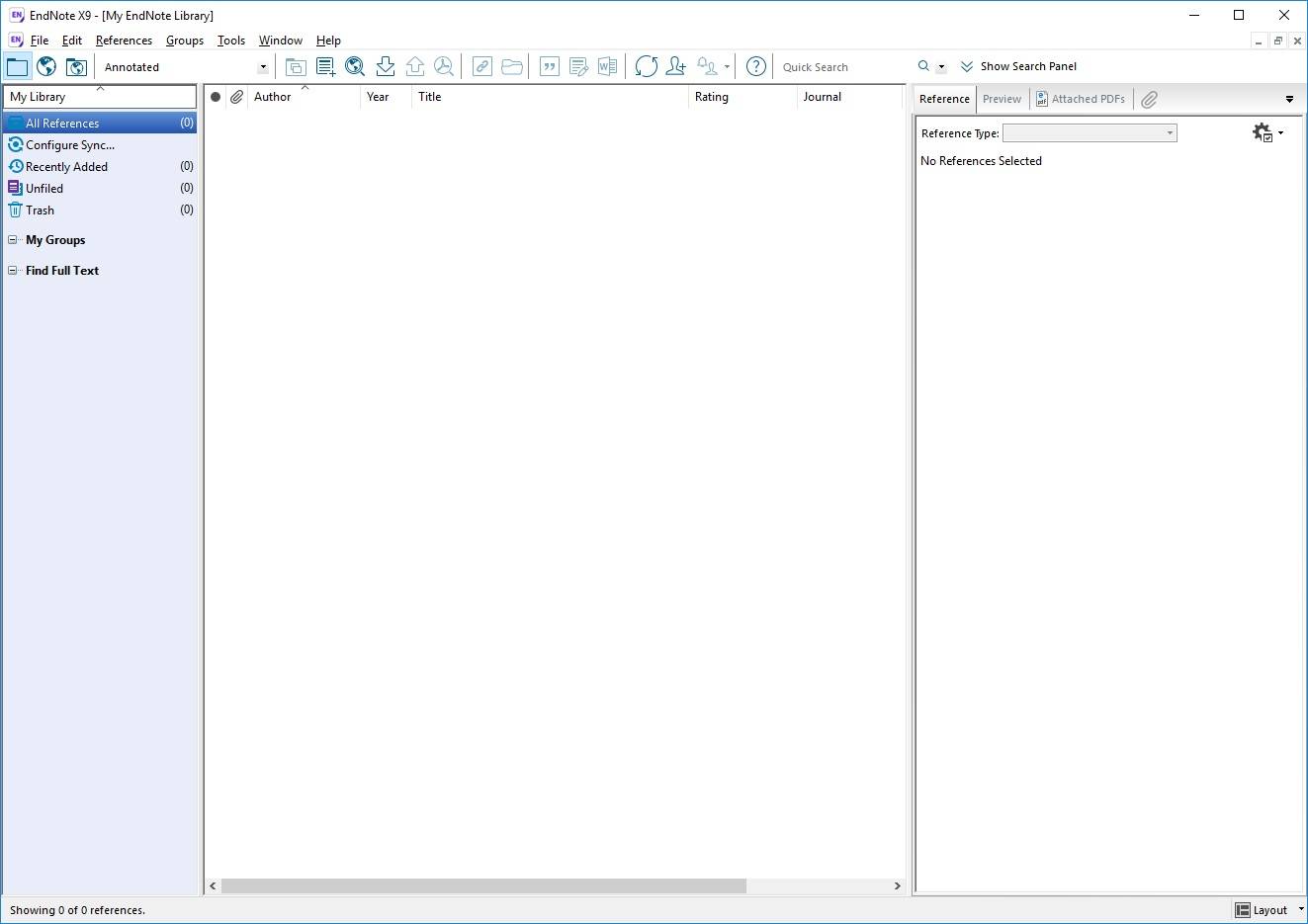Viewport: 1308px width, 924px height.
Task: Click Activity Feed icon
Action: (x=708, y=67)
